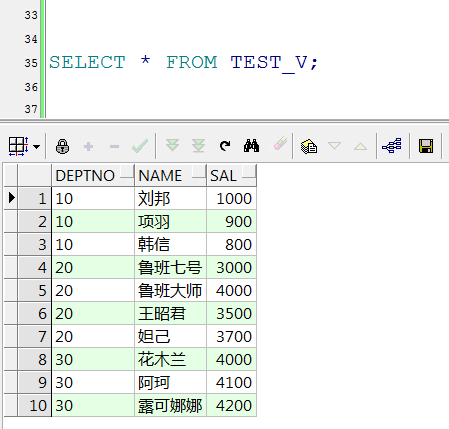Click salary cell 3500

click(x=231, y=313)
